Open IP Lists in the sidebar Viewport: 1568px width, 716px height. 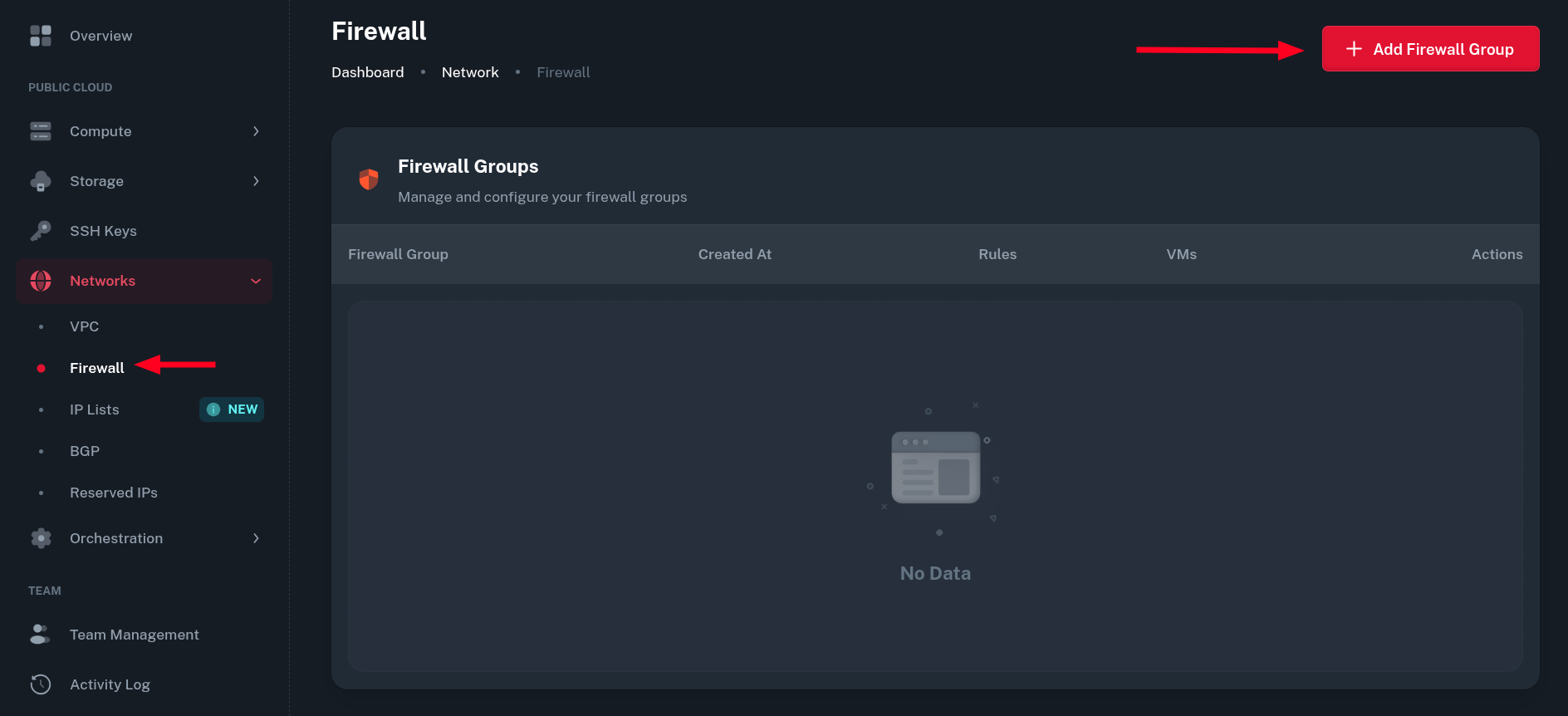(x=95, y=409)
